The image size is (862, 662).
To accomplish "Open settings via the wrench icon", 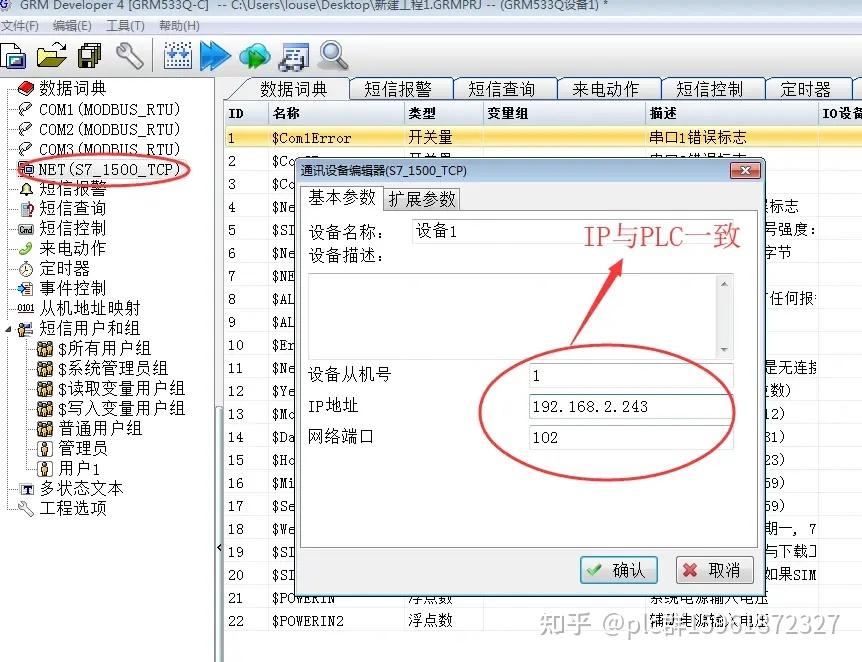I will coord(130,56).
